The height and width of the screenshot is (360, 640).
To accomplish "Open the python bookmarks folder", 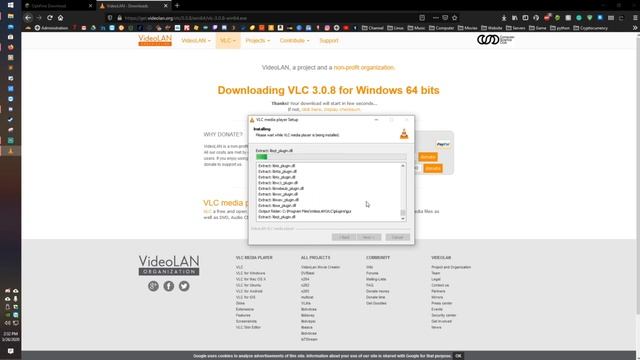I will tap(560, 28).
